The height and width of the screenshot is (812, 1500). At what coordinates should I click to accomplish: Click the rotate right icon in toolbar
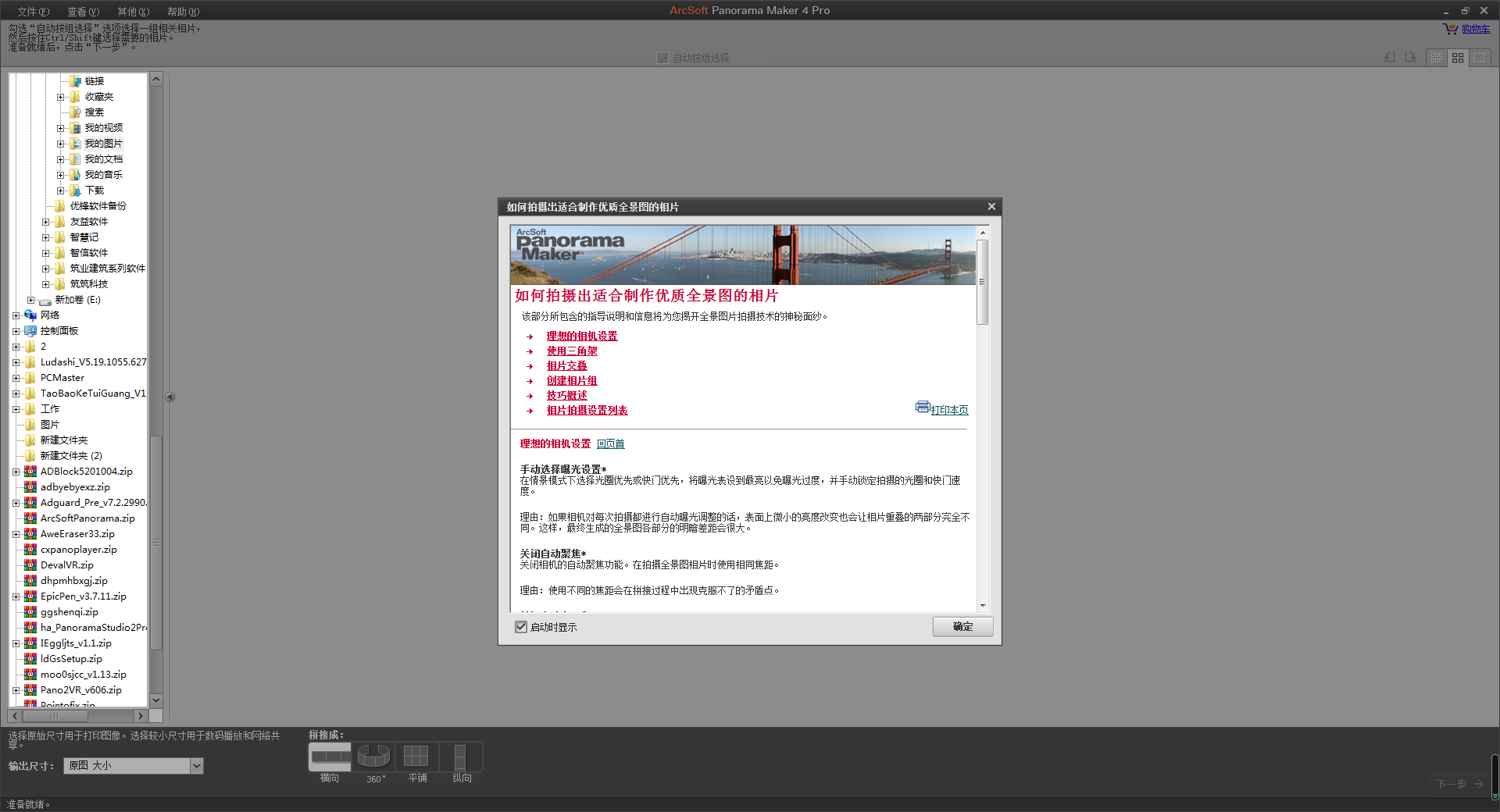(x=1410, y=57)
